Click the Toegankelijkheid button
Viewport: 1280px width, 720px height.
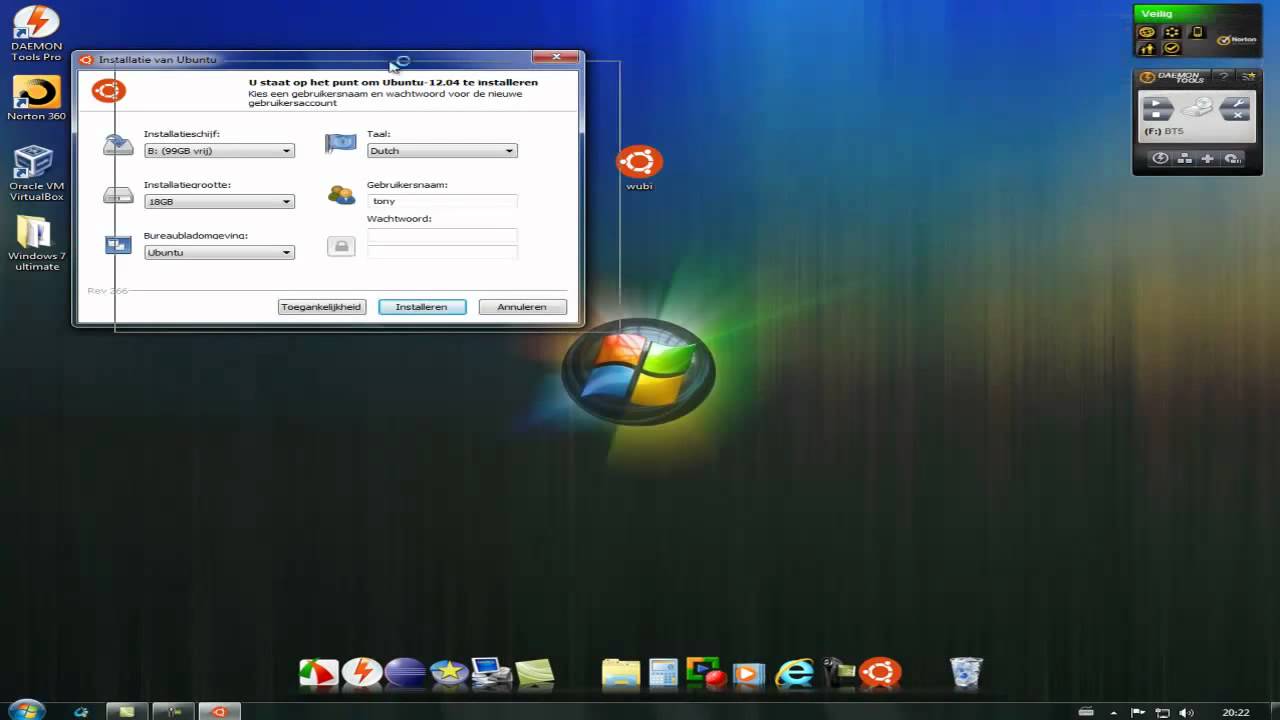point(321,307)
